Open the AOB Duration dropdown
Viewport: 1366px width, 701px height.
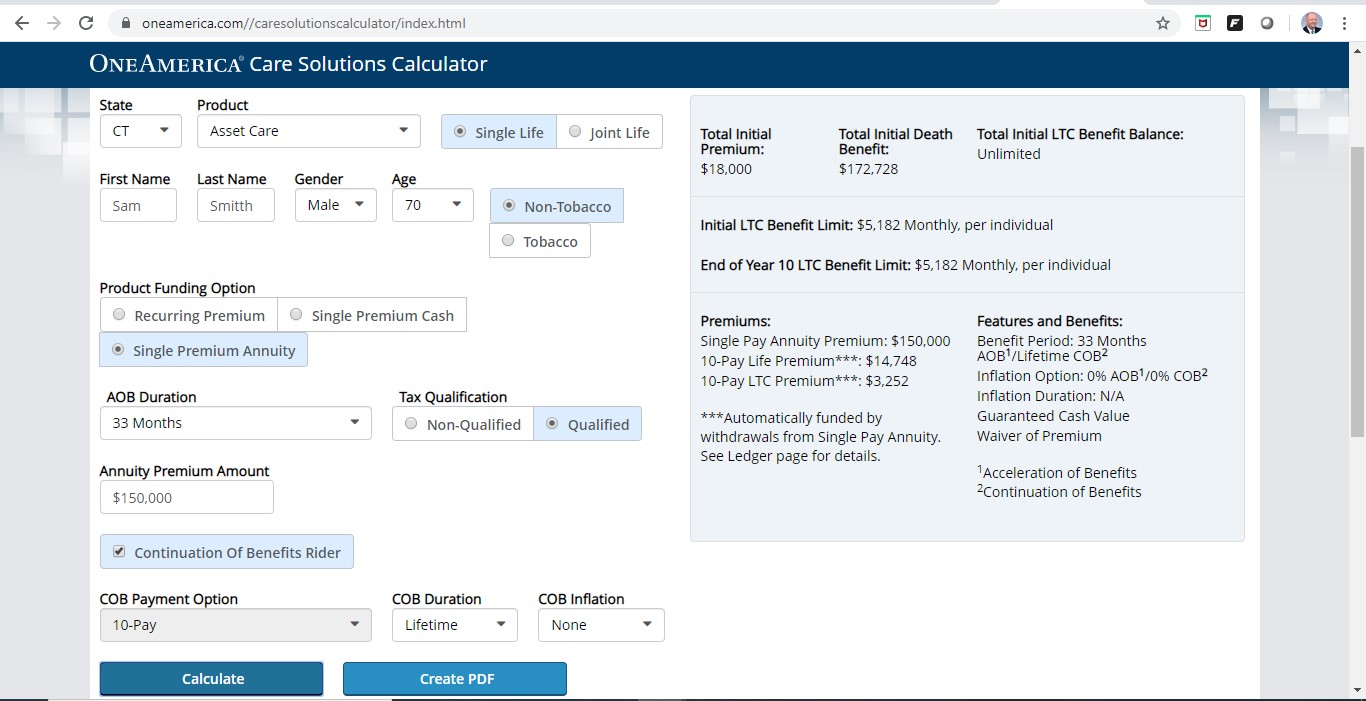coord(235,423)
